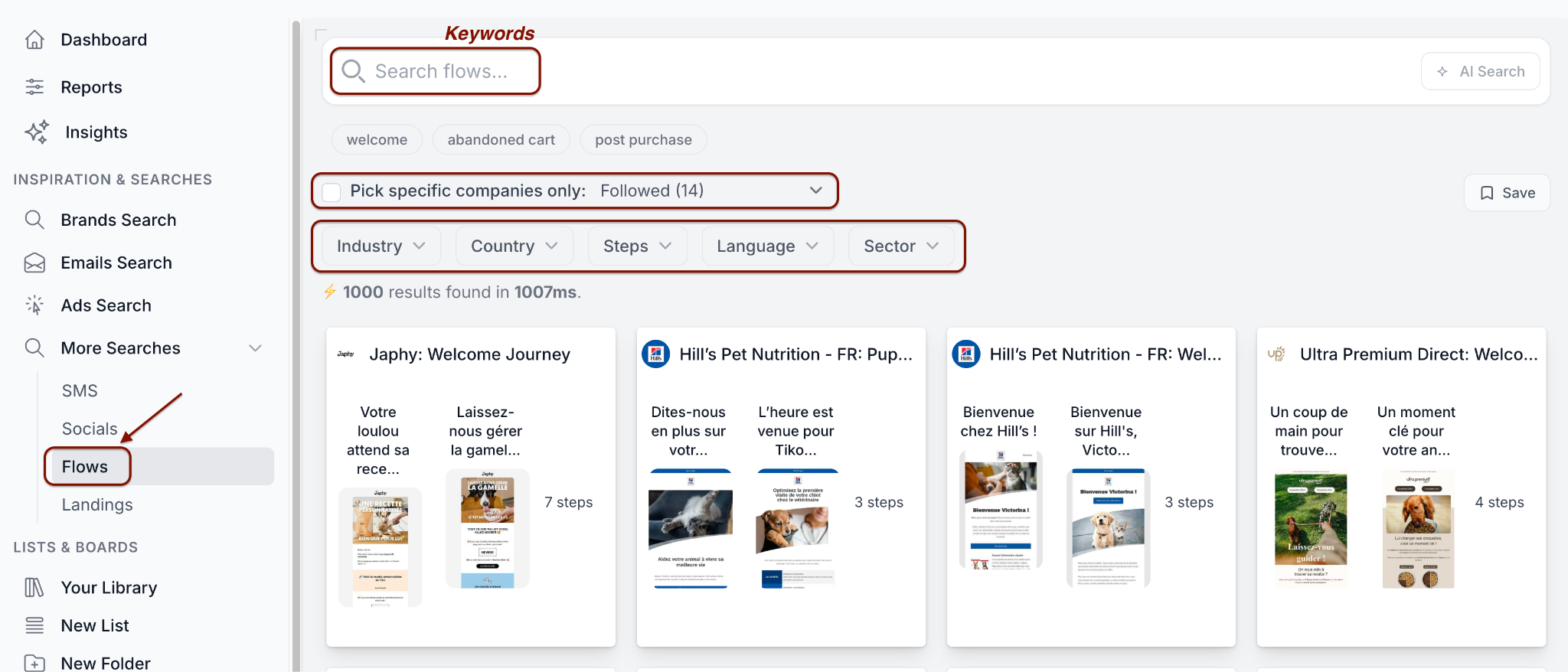This screenshot has width=1568, height=672.
Task: Click the Your Library books icon
Action: click(34, 588)
